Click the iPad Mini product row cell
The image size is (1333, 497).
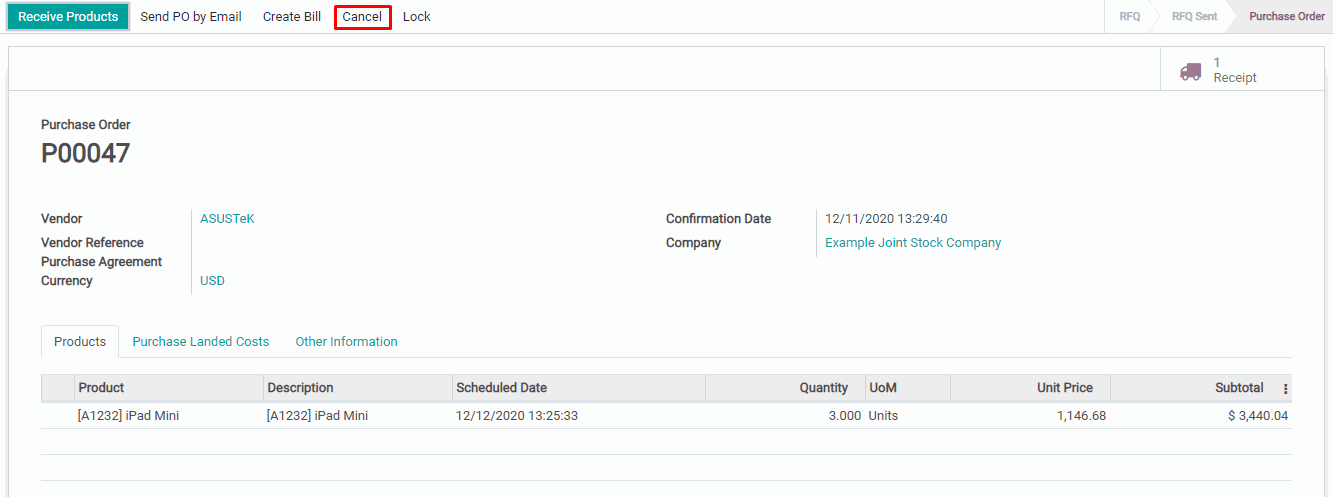(x=128, y=416)
